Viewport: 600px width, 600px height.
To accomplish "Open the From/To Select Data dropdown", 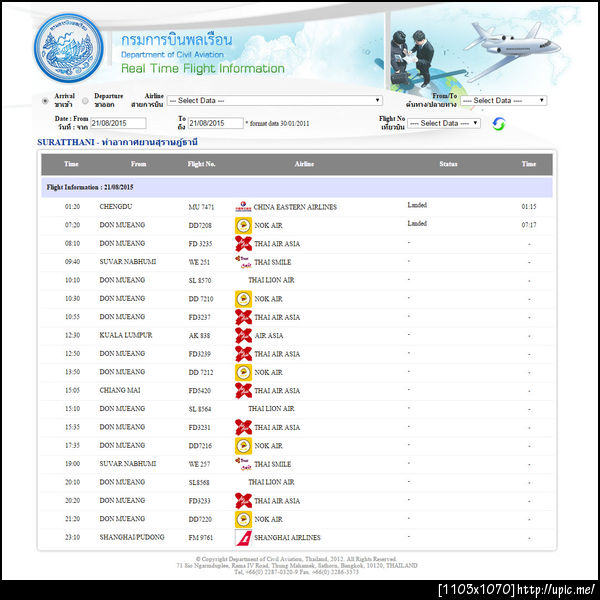I will (504, 101).
